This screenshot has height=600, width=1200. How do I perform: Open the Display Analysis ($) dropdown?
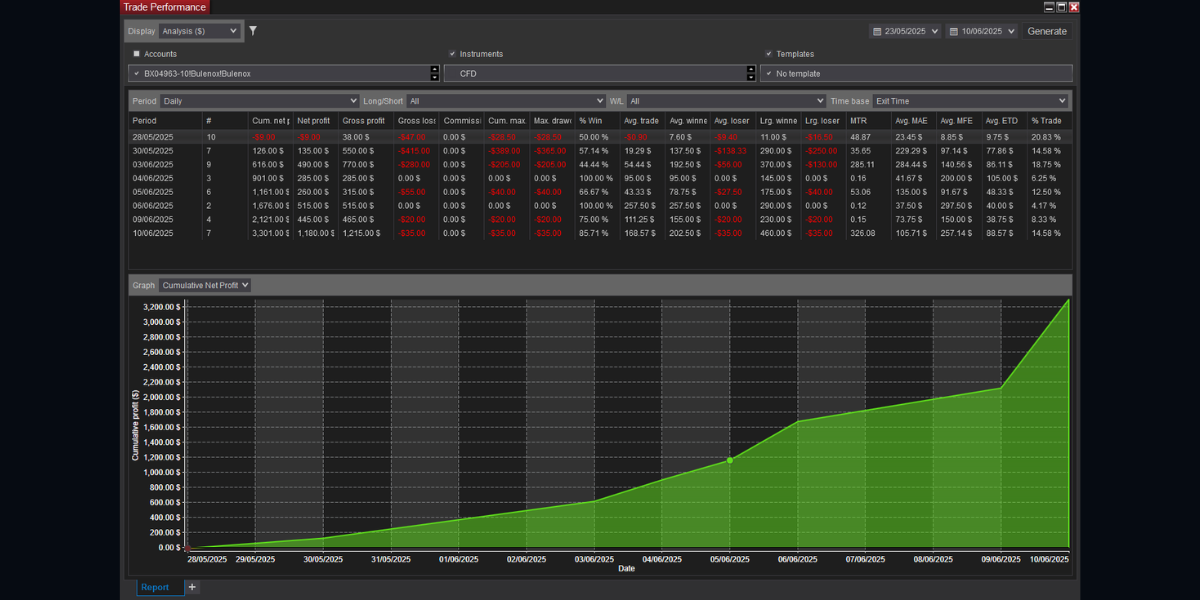point(200,31)
